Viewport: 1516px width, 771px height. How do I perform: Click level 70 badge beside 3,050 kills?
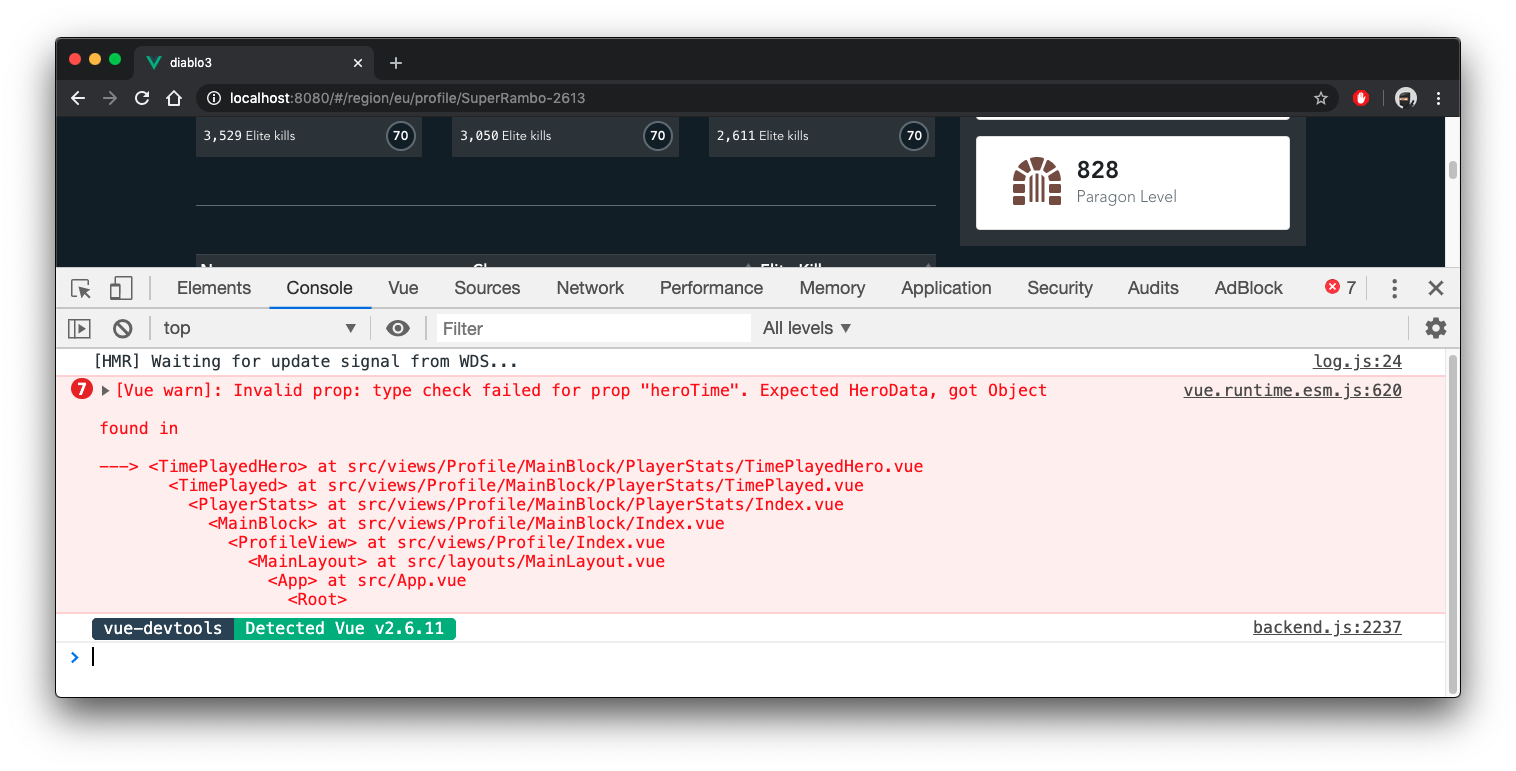coord(657,136)
